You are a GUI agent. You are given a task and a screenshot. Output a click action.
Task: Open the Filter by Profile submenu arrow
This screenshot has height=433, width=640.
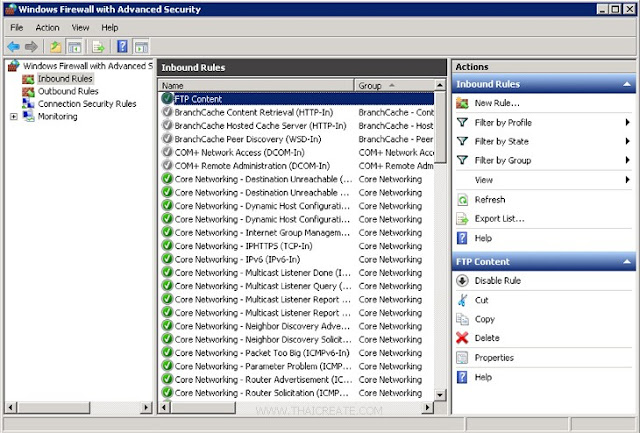tap(627, 122)
